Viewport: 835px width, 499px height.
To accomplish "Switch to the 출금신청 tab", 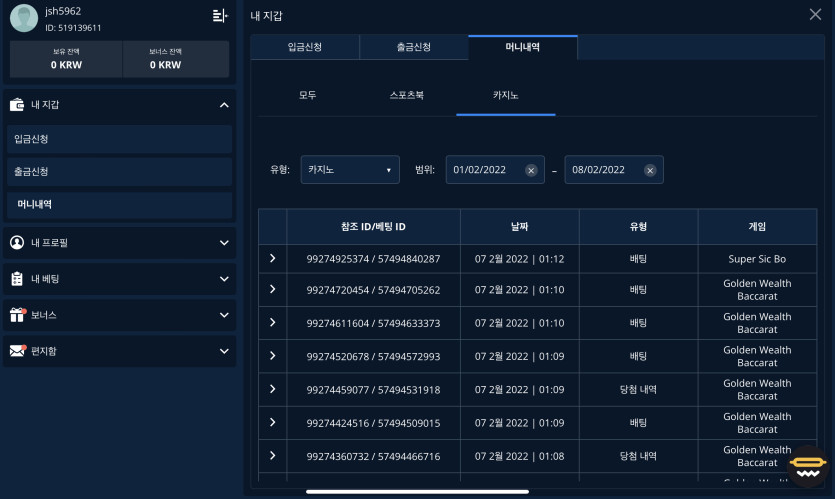I will 414,47.
